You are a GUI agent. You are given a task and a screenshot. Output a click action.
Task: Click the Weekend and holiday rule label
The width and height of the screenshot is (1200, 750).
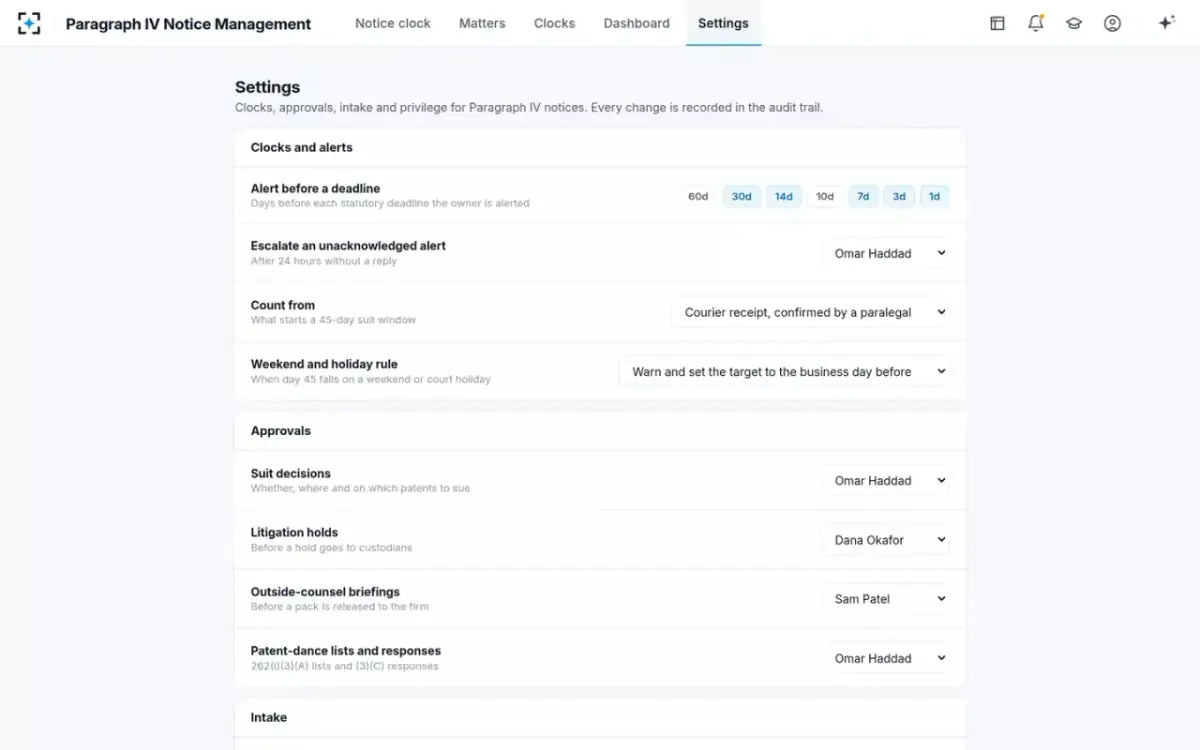point(324,364)
